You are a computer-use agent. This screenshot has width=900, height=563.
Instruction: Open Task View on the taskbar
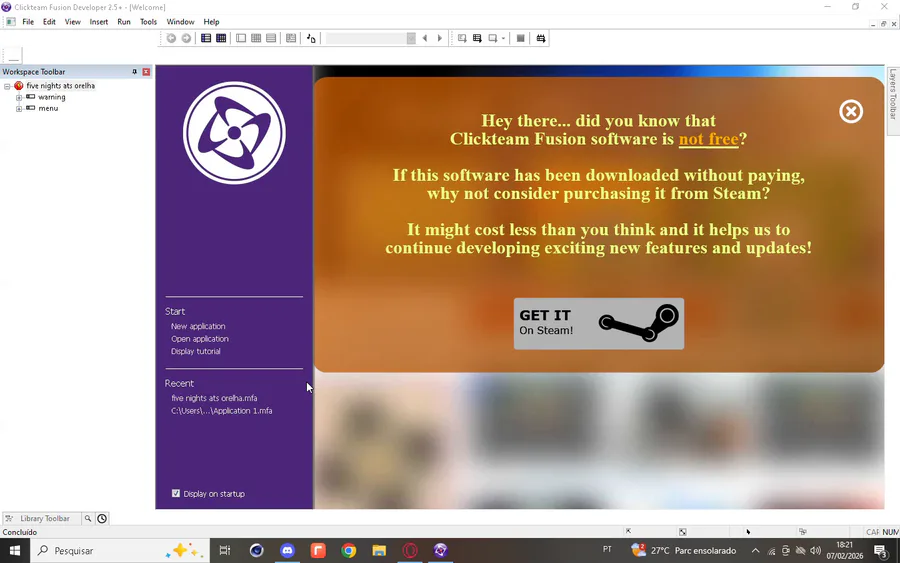coord(224,551)
